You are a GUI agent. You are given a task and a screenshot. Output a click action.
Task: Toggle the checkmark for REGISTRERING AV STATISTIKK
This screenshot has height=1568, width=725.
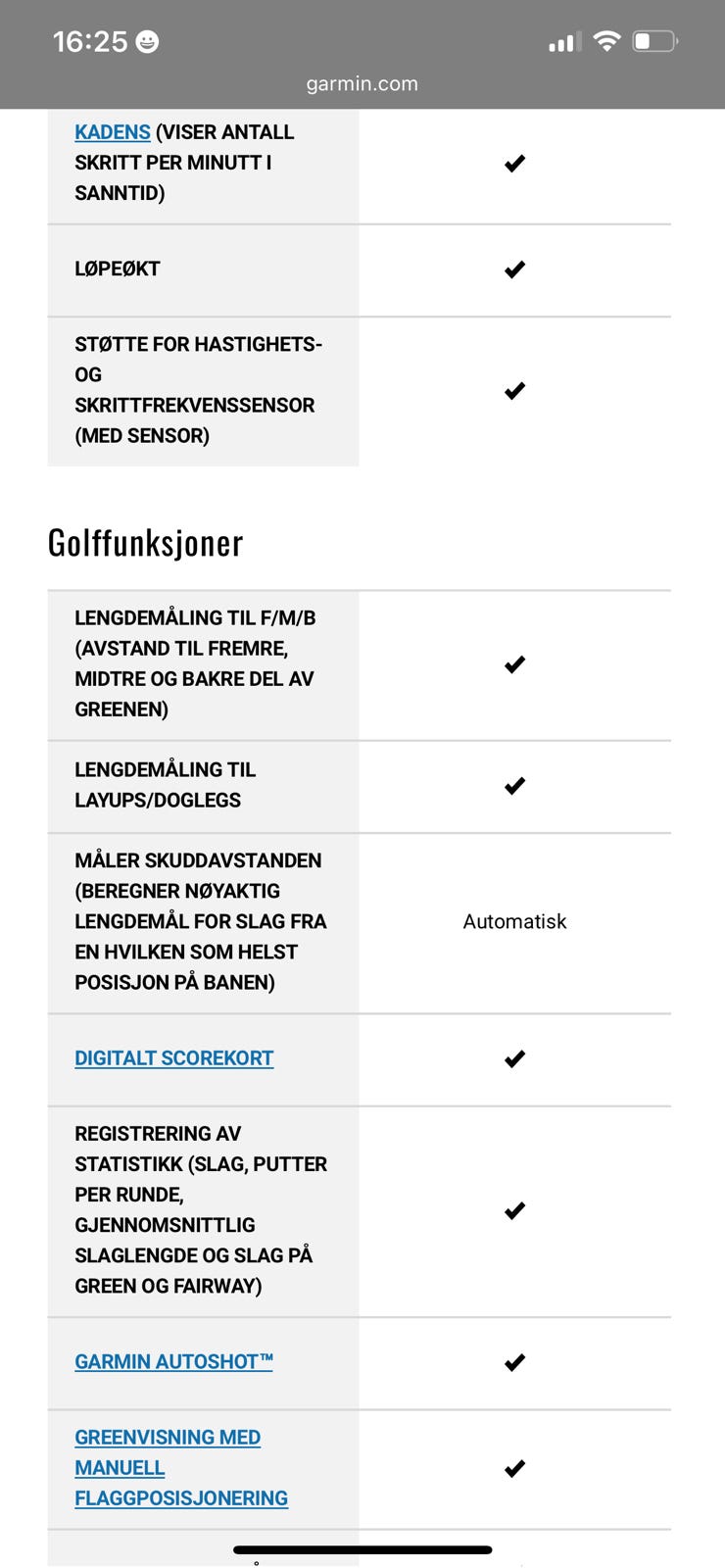(x=513, y=1209)
